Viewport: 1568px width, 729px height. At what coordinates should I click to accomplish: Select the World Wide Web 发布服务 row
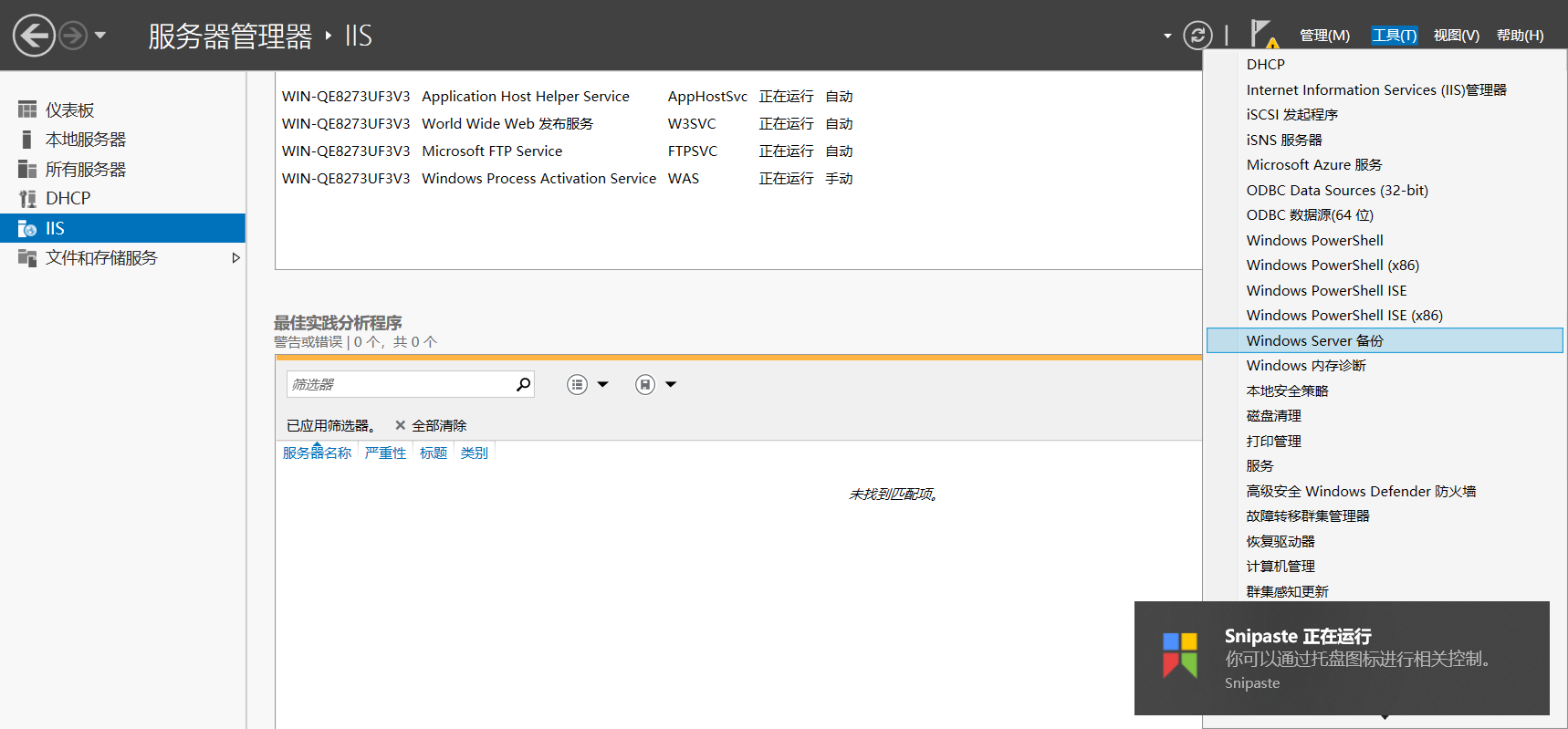tap(567, 123)
